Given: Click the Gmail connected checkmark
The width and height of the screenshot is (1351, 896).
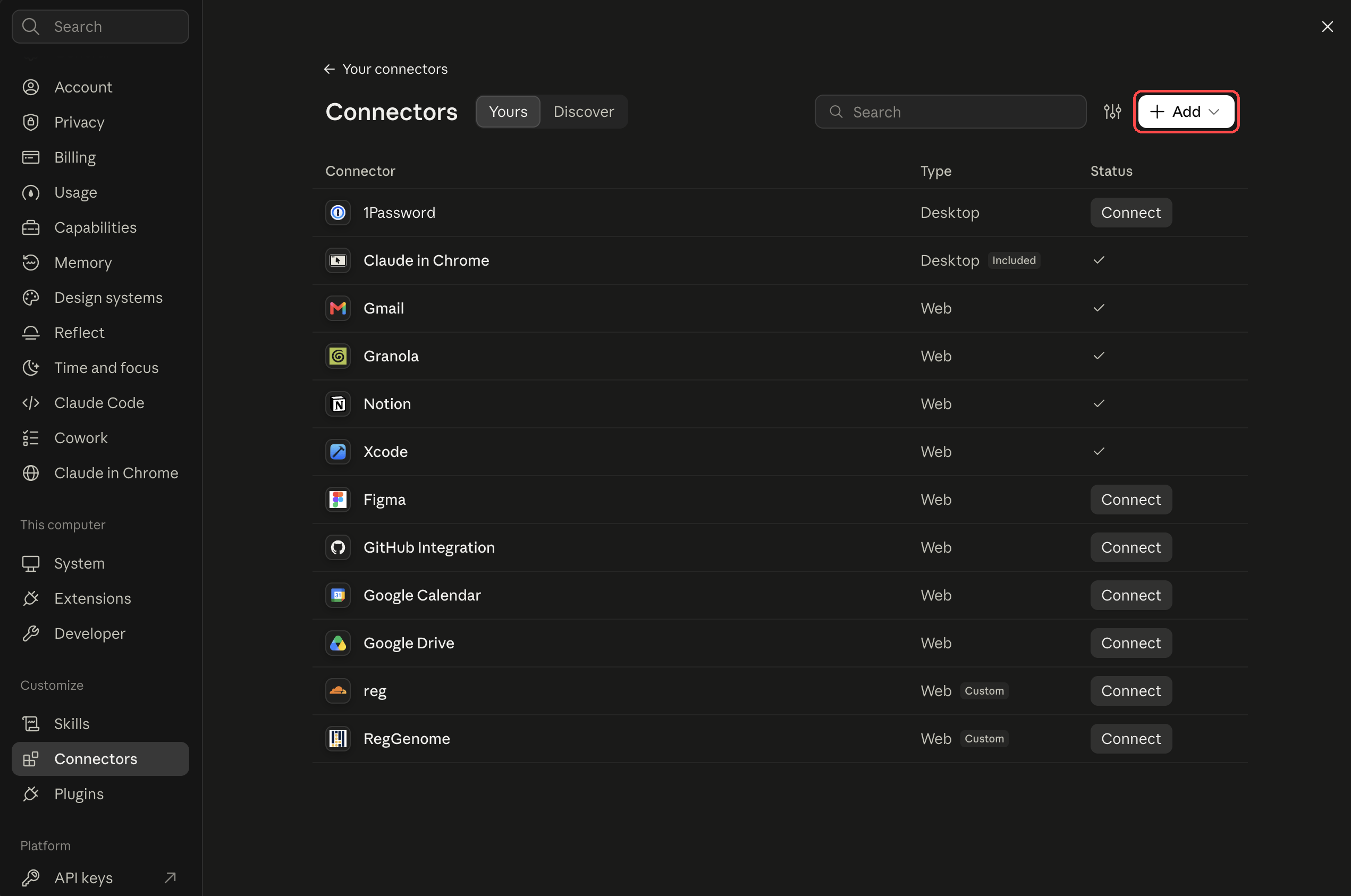Looking at the screenshot, I should (1099, 308).
